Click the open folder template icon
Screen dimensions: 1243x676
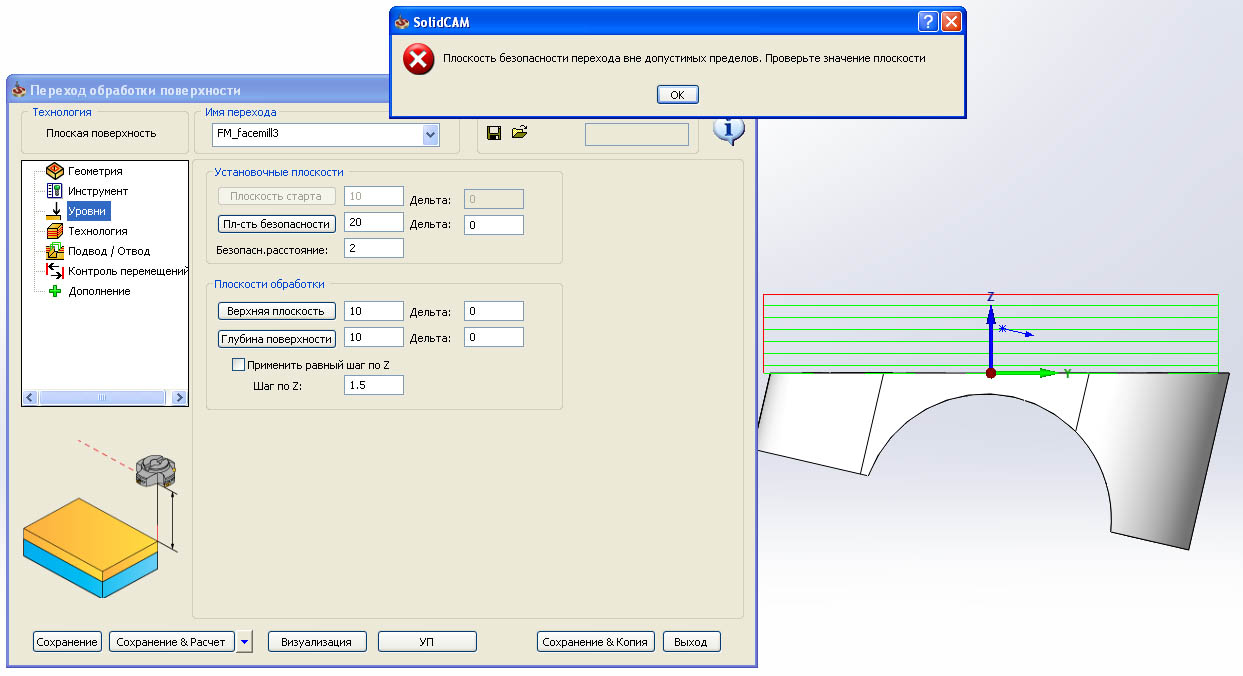[x=519, y=132]
